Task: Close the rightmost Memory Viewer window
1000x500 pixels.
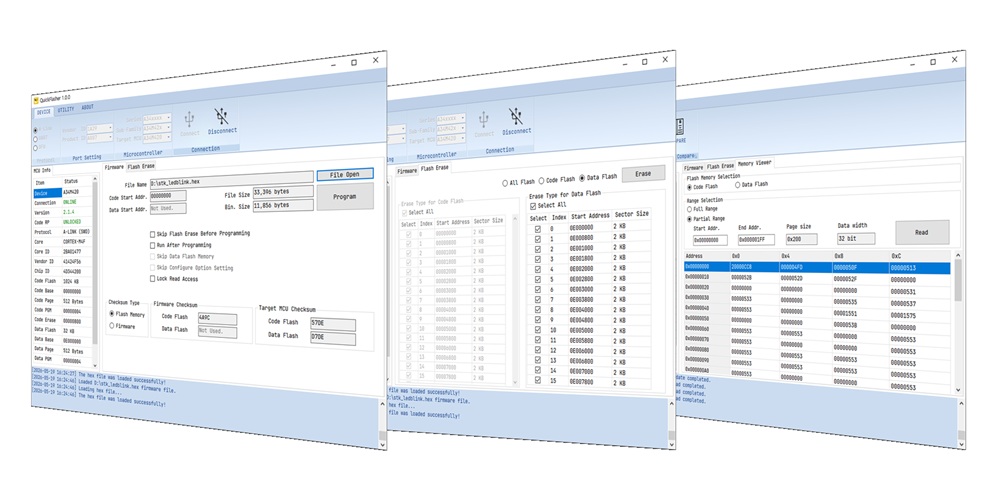Action: 955,59
